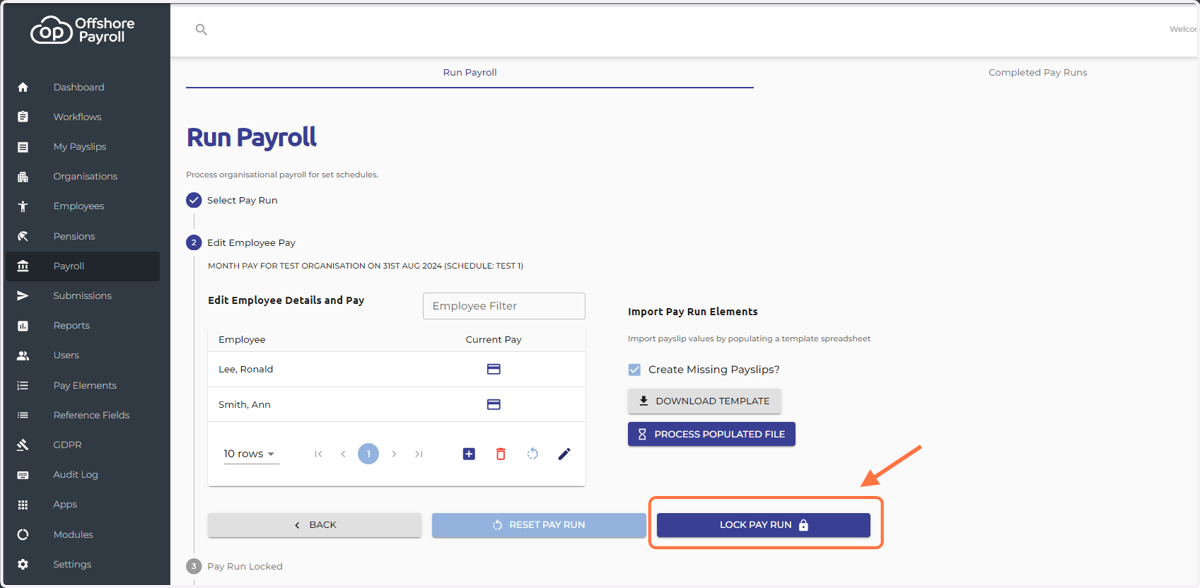1200x588 pixels.
Task: Click into the Employee Filter field
Action: (x=504, y=306)
